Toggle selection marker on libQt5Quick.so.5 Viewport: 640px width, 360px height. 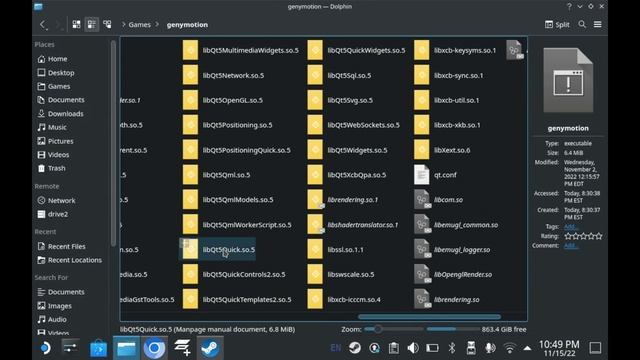tap(184, 244)
